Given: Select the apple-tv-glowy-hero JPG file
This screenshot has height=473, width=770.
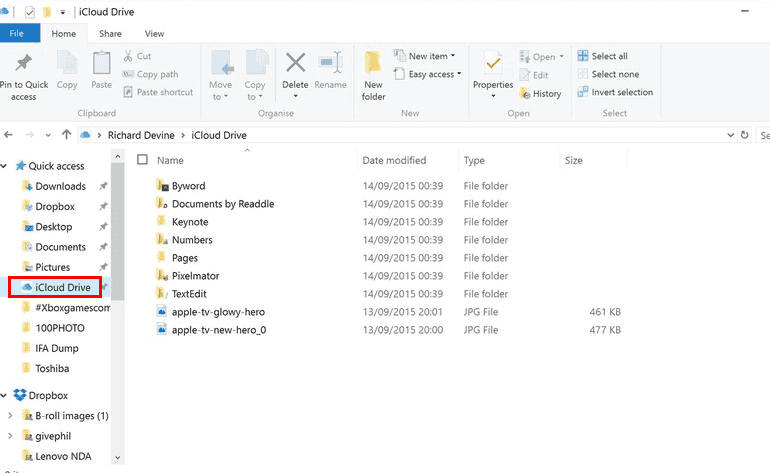Looking at the screenshot, I should click(218, 312).
